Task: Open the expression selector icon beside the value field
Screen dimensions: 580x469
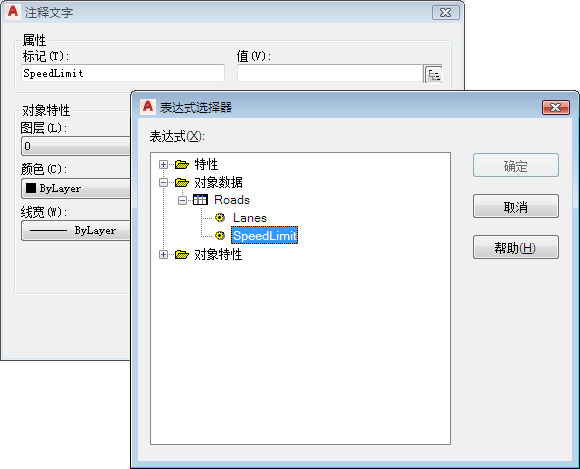Action: pyautogui.click(x=433, y=74)
